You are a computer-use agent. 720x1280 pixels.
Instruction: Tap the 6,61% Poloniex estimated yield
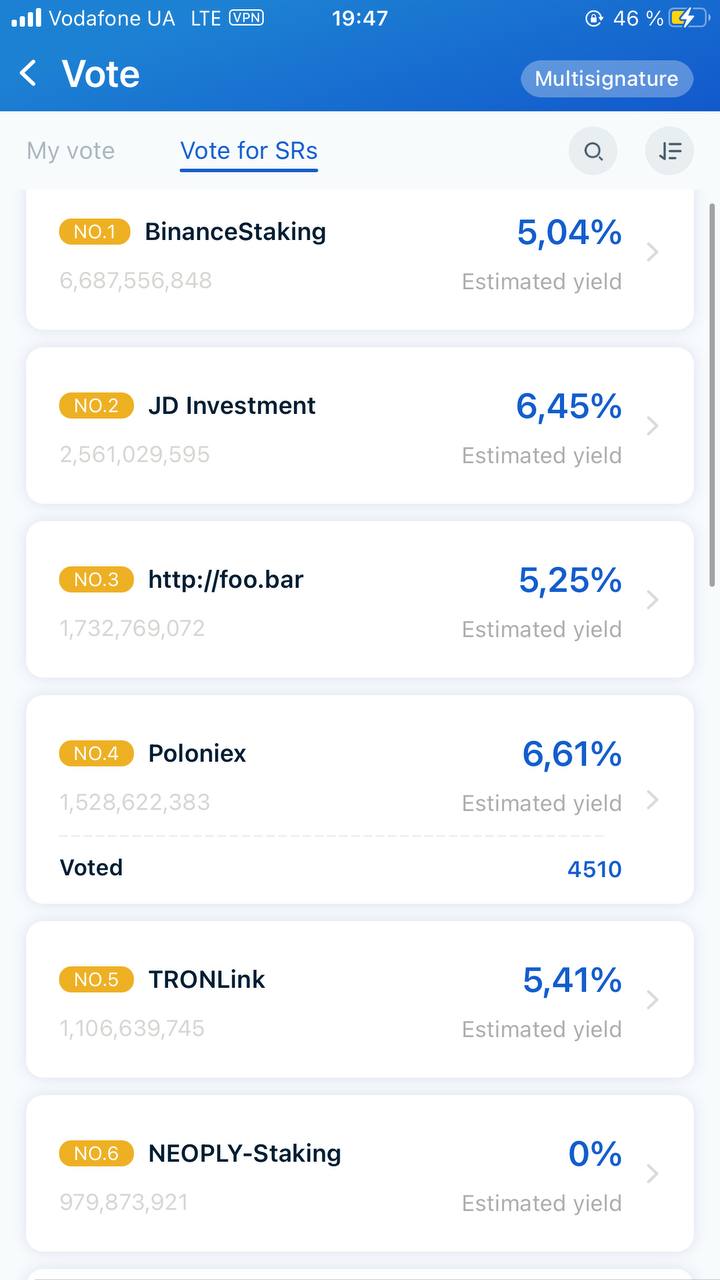(572, 754)
